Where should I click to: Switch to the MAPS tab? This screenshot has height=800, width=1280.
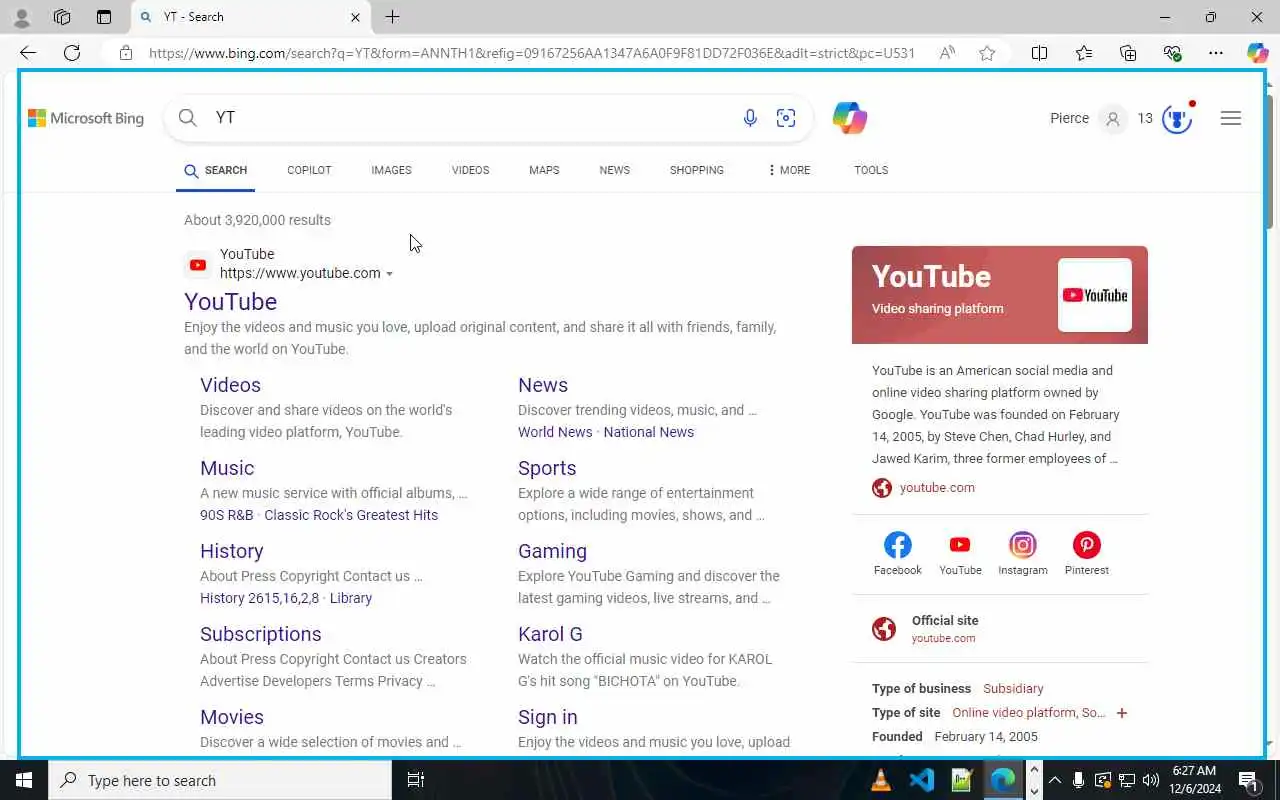[x=544, y=170]
